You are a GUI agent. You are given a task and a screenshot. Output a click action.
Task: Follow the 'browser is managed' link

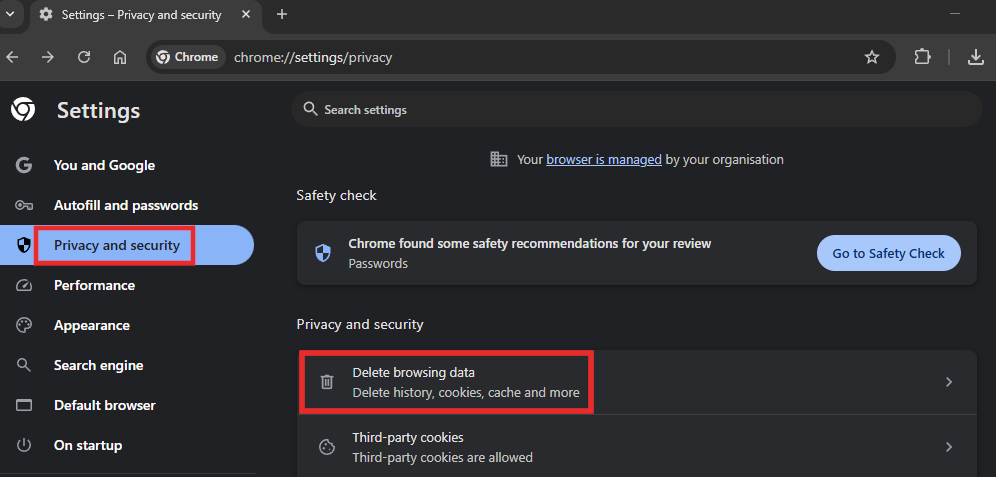604,159
